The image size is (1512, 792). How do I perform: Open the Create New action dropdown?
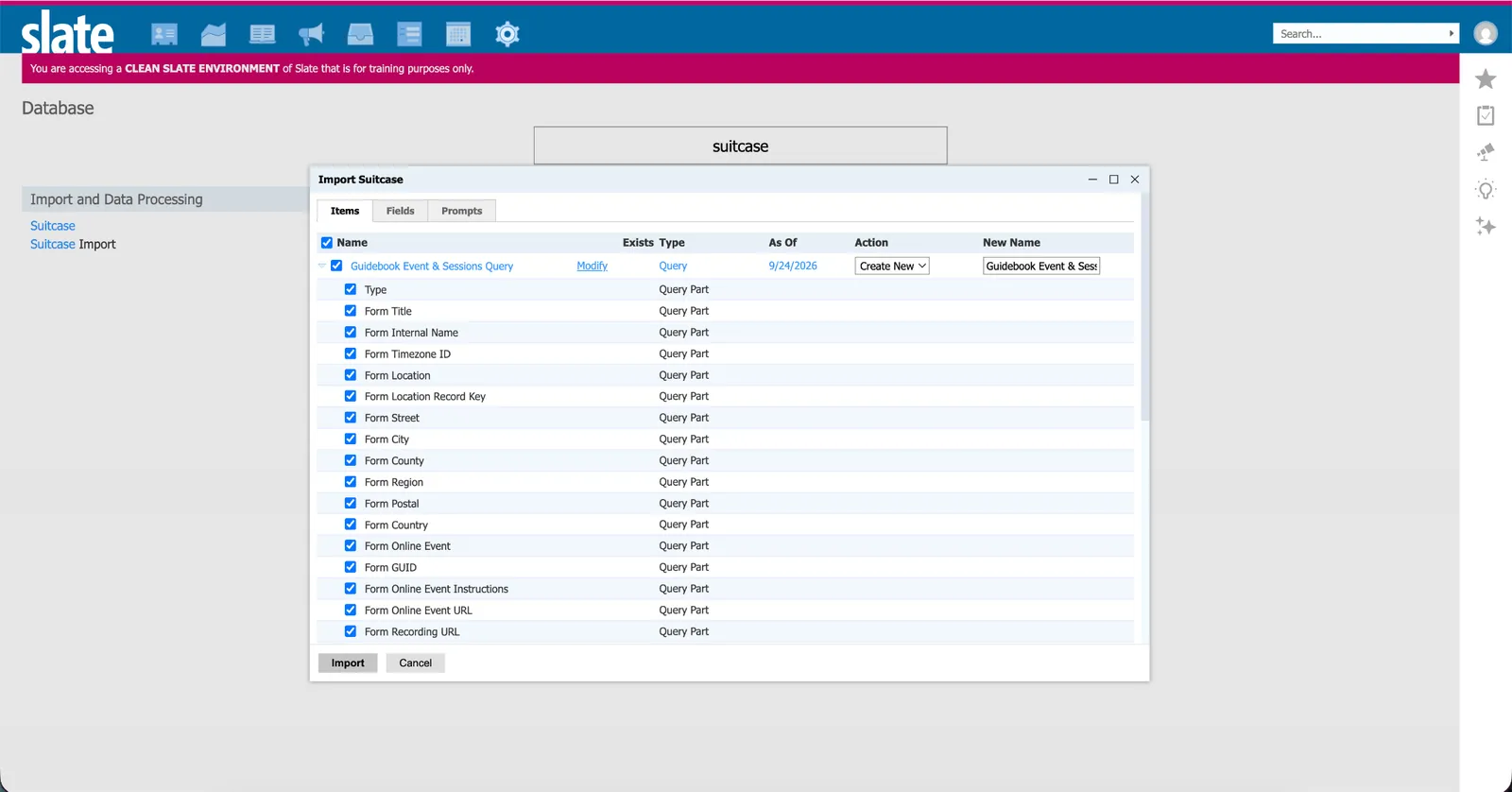(x=892, y=267)
